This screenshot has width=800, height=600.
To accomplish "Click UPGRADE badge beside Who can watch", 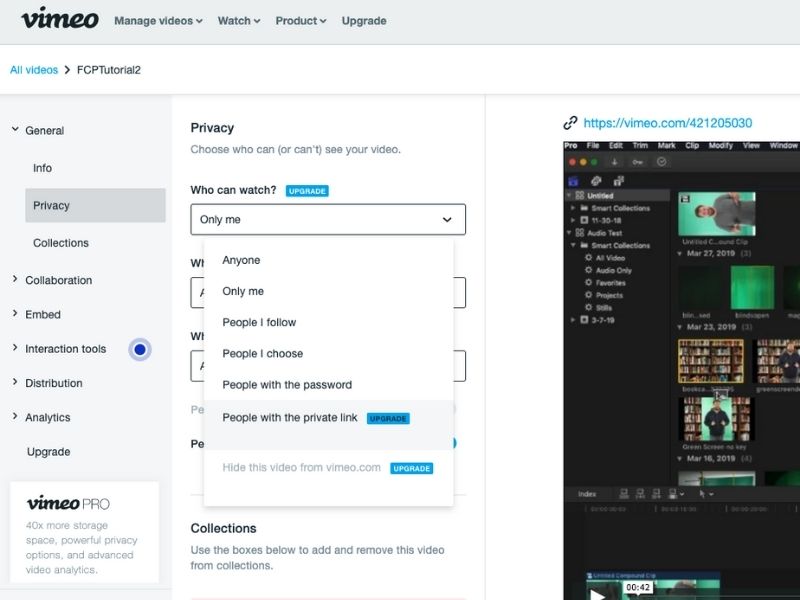I will coord(307,191).
